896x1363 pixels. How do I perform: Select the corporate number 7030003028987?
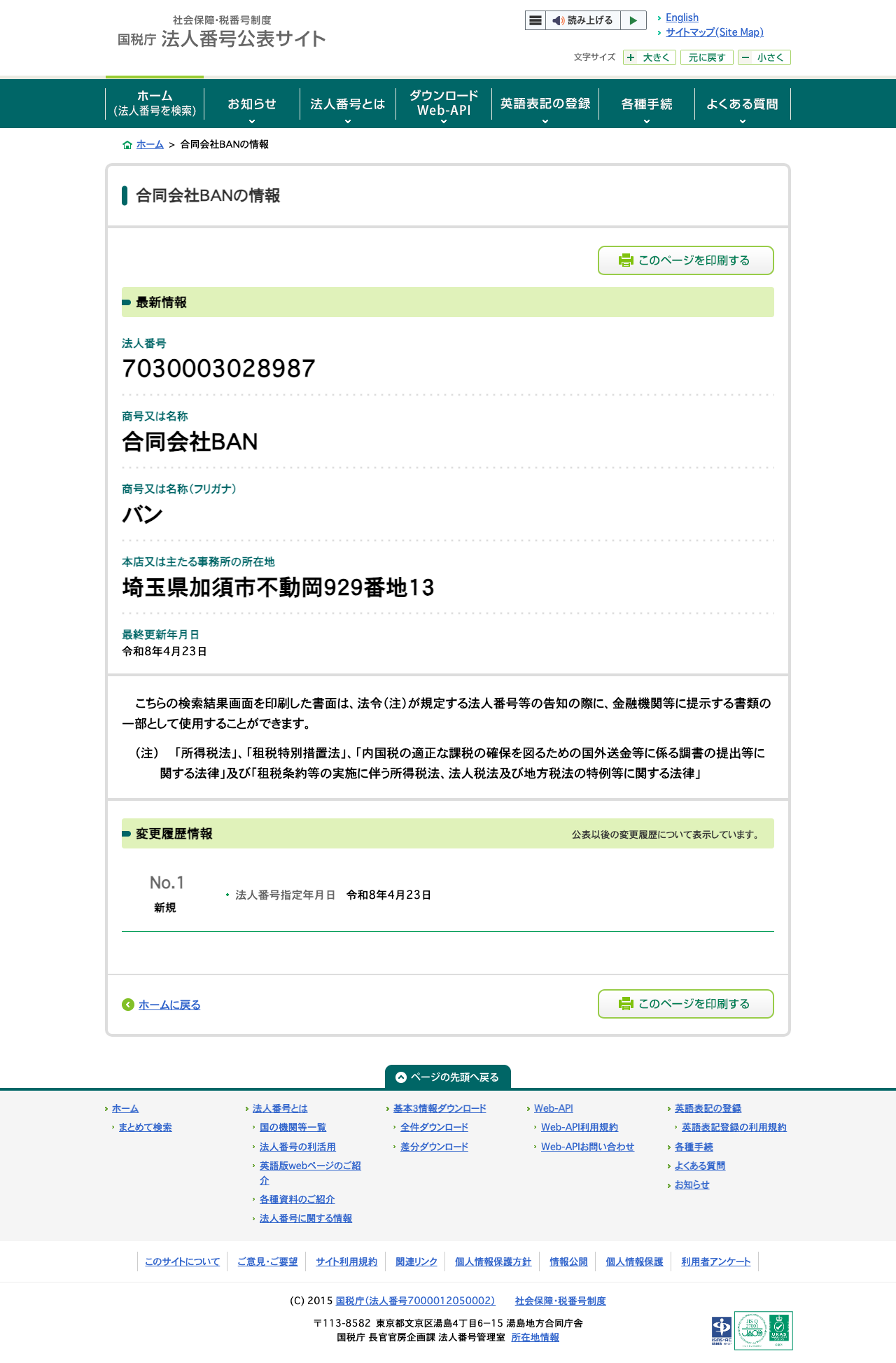point(218,368)
